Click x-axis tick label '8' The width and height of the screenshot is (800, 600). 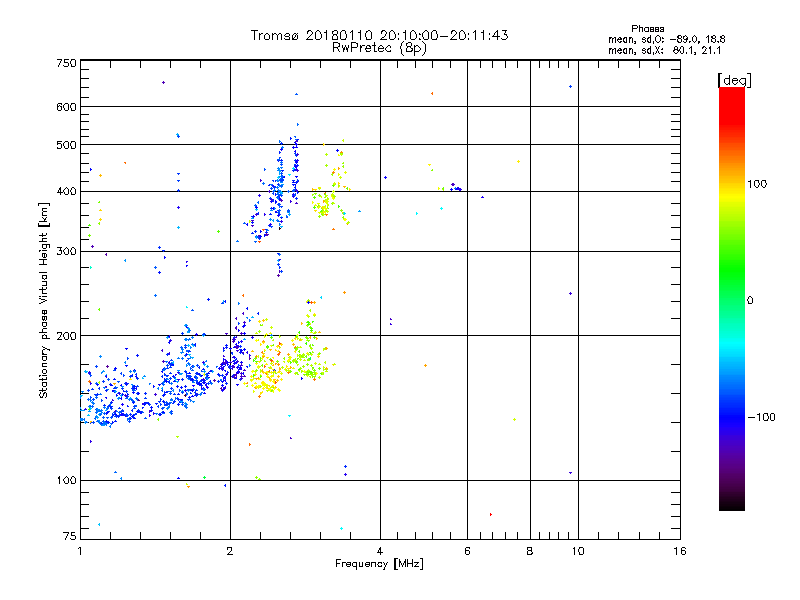click(x=530, y=551)
